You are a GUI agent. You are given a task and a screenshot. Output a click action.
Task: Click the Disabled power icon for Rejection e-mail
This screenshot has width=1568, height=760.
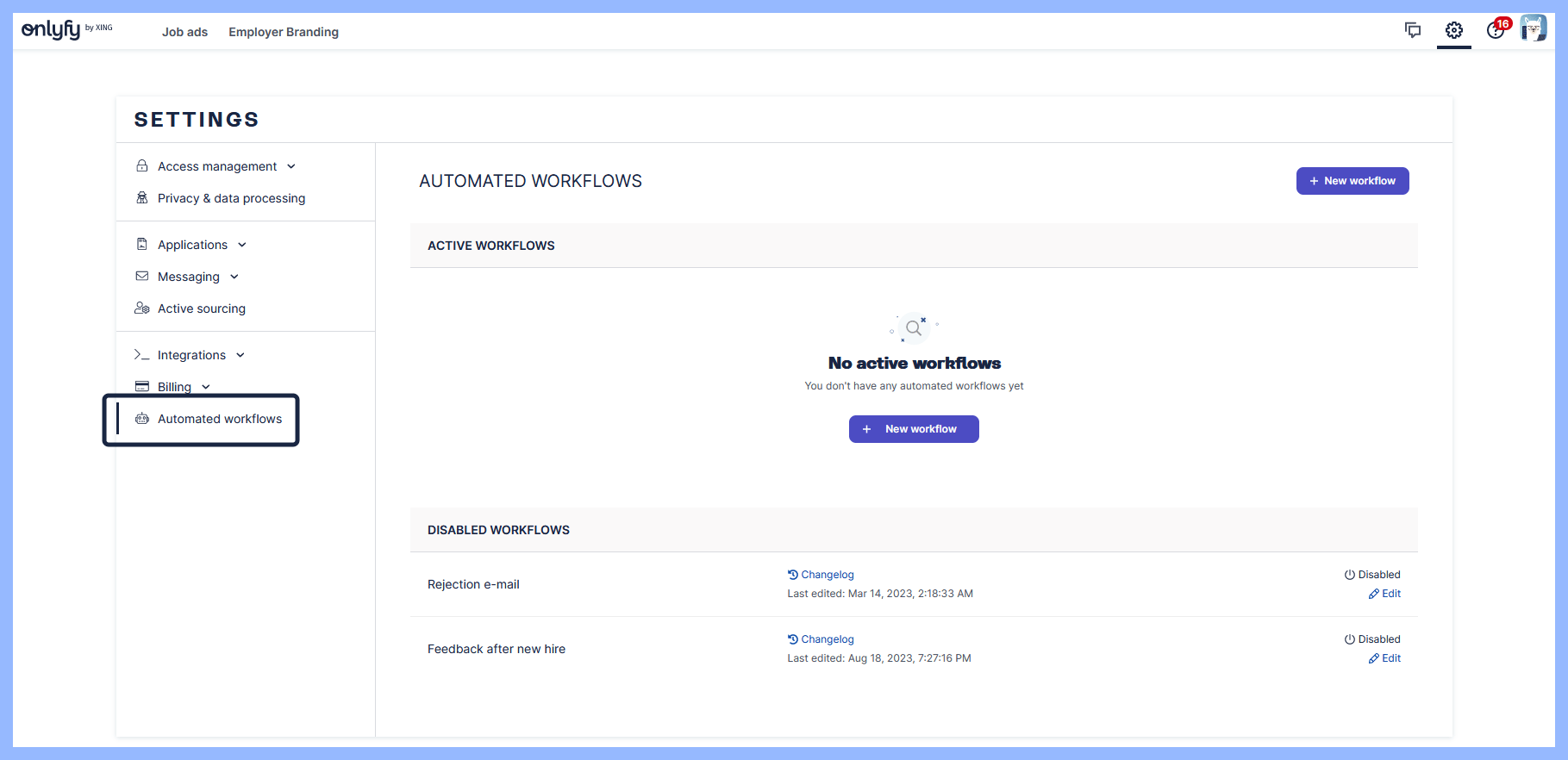click(1350, 575)
